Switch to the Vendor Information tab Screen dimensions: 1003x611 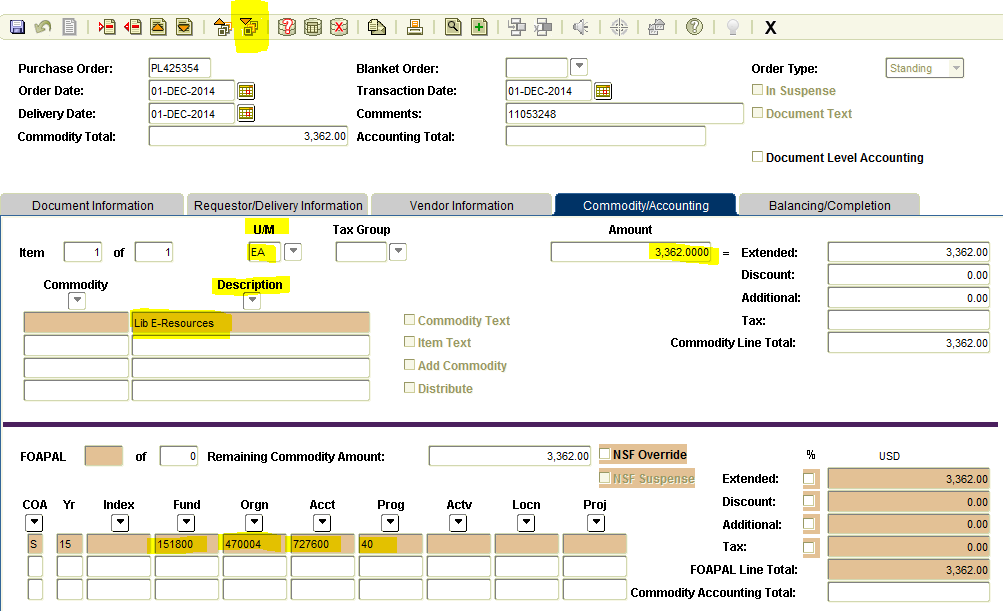(461, 205)
